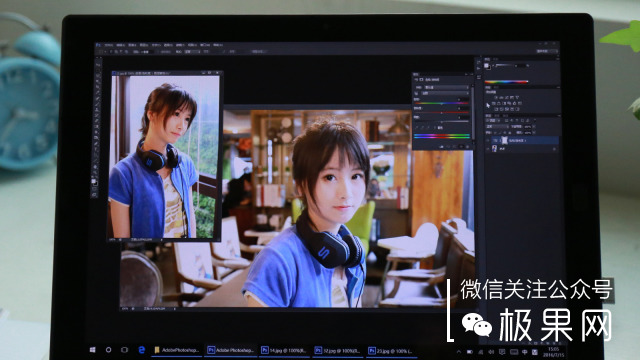Select the Horizontal Type tool
The height and width of the screenshot is (360, 640).
pyautogui.click(x=97, y=149)
